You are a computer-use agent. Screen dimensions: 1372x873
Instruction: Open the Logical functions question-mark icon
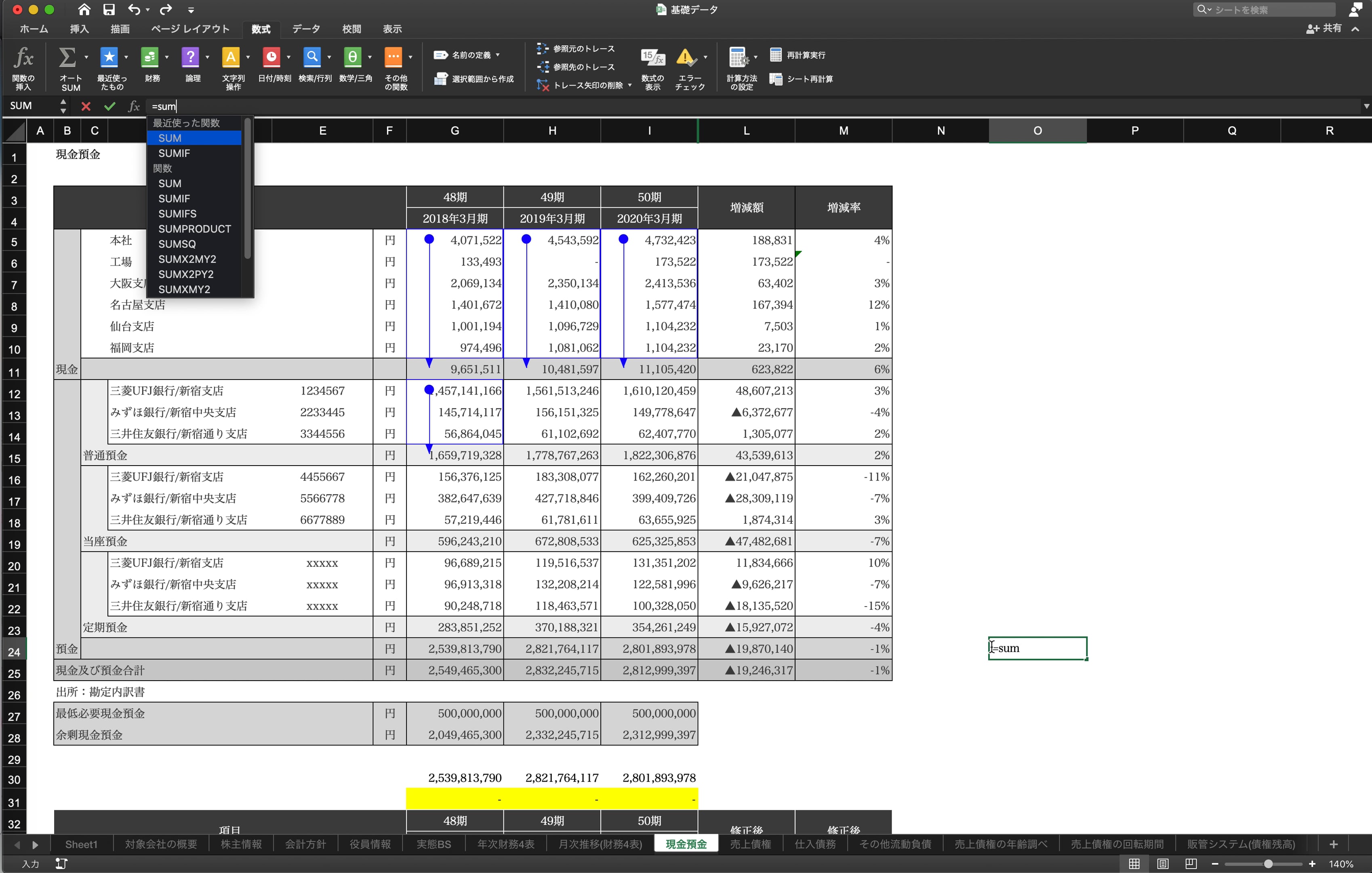click(x=190, y=57)
